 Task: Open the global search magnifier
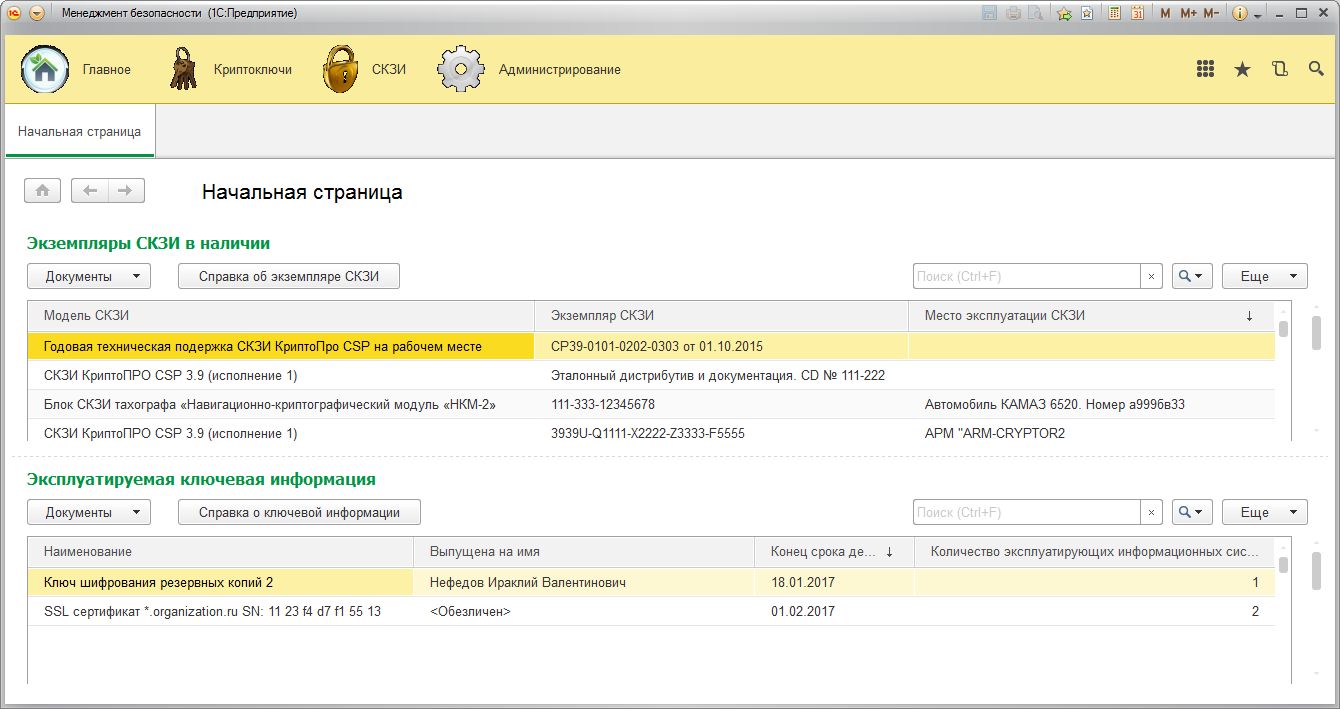[1316, 69]
